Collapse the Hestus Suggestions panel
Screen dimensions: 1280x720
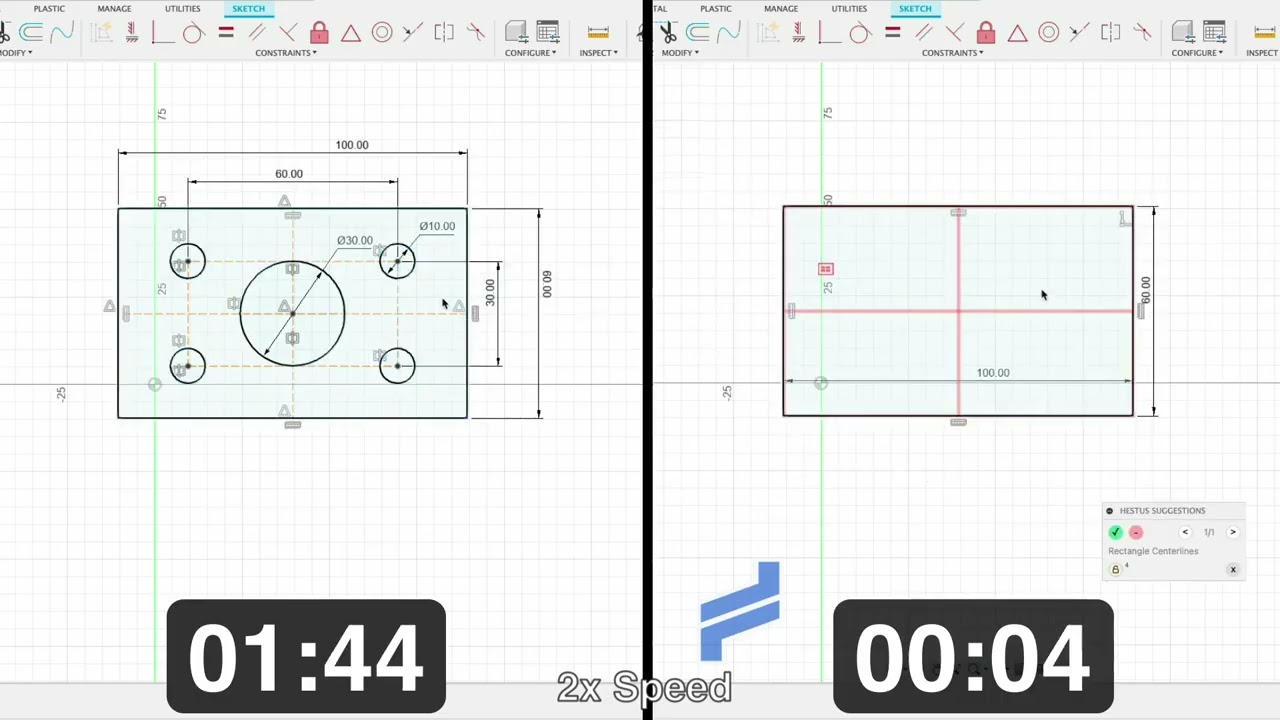click(1110, 511)
